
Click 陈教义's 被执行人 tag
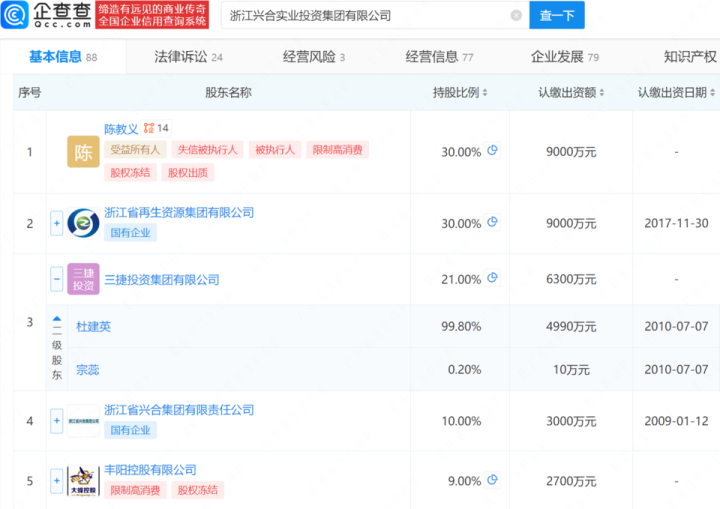(275, 150)
